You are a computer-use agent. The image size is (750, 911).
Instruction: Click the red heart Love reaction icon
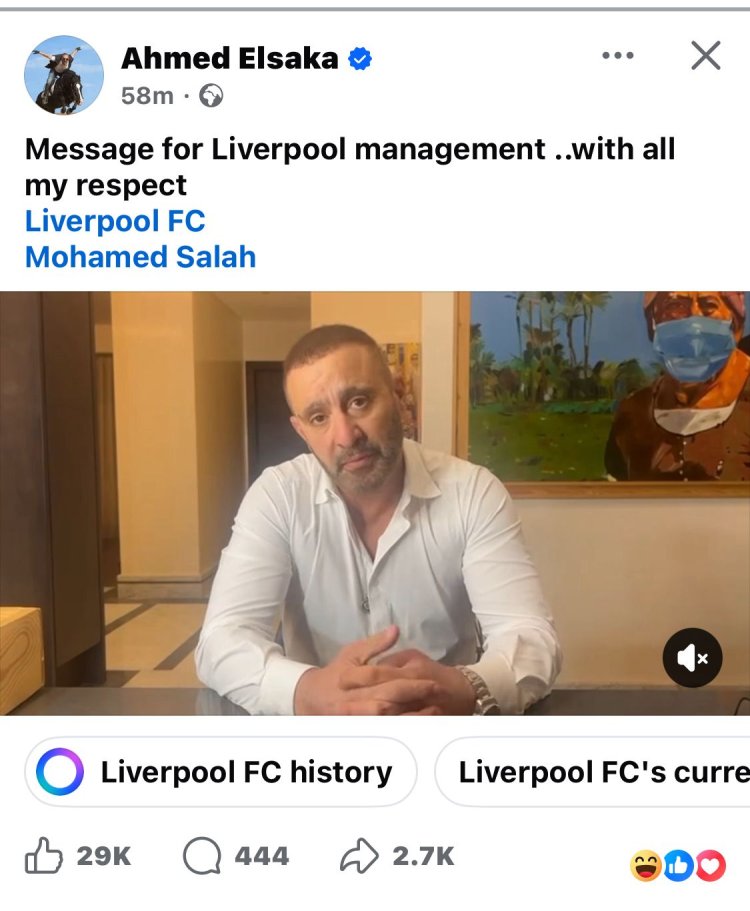[x=710, y=866]
